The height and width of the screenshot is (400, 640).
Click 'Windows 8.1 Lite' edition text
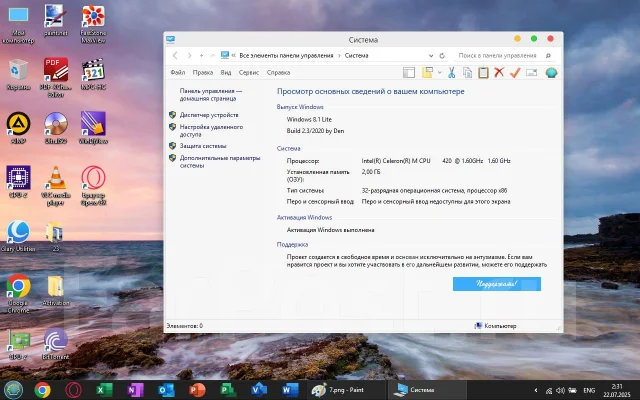tap(309, 120)
